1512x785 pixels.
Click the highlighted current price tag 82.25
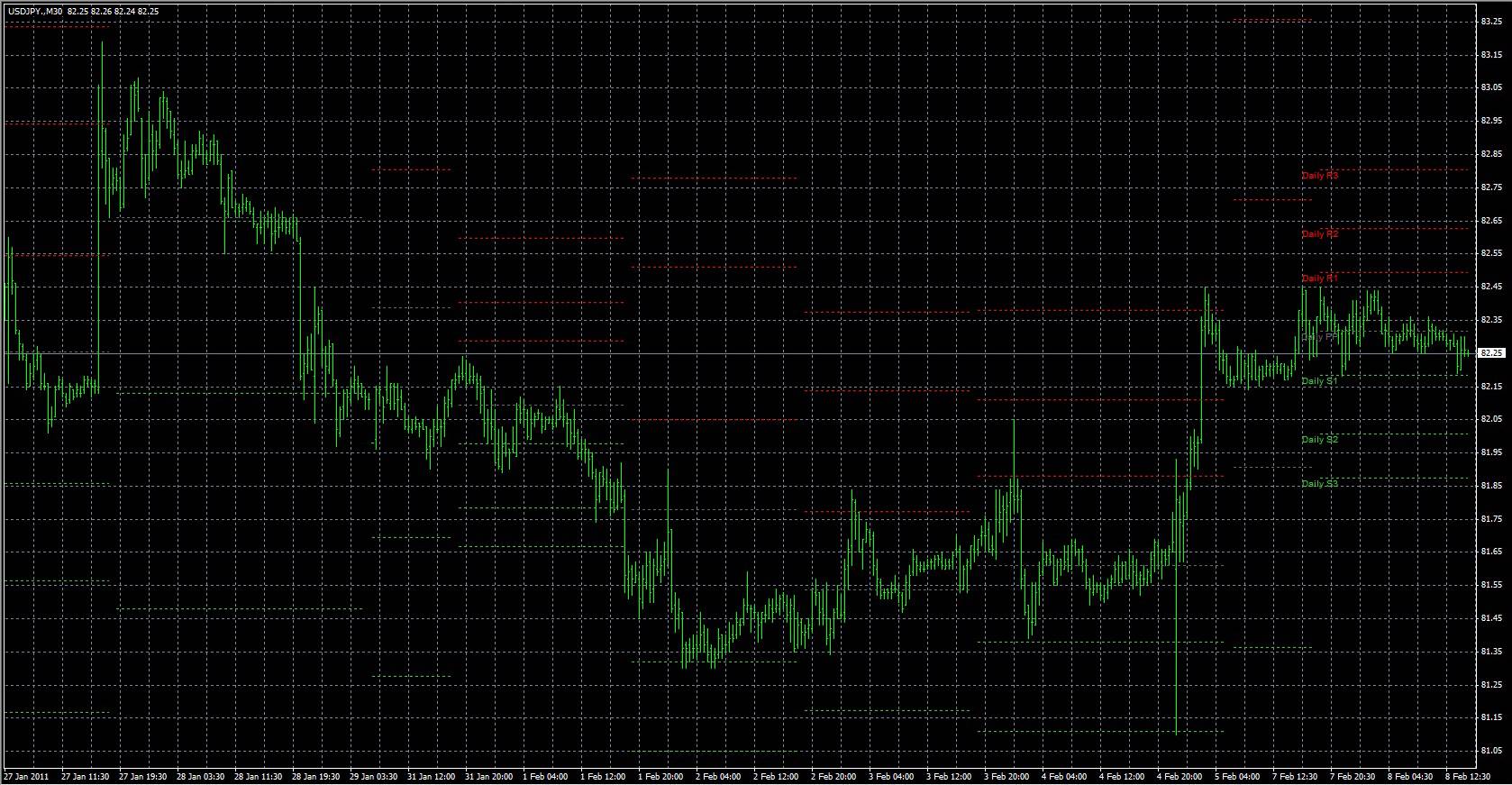(1492, 353)
